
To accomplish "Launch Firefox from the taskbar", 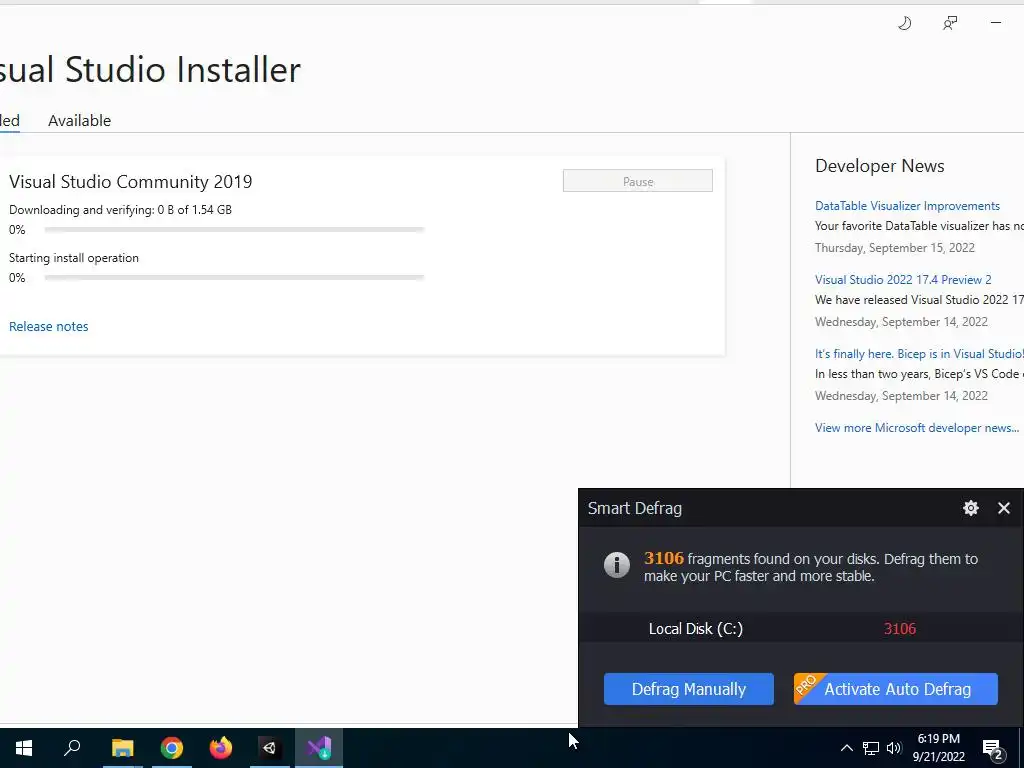I will (221, 748).
